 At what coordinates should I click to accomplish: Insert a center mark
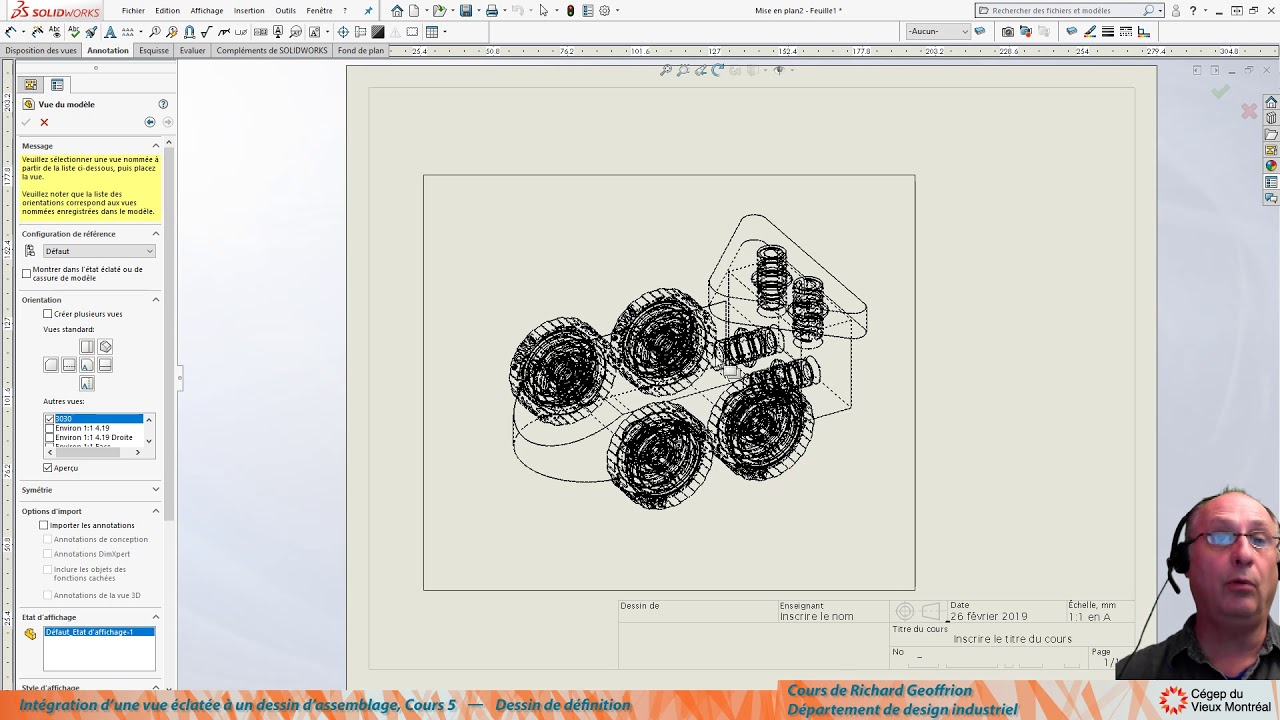coord(343,31)
